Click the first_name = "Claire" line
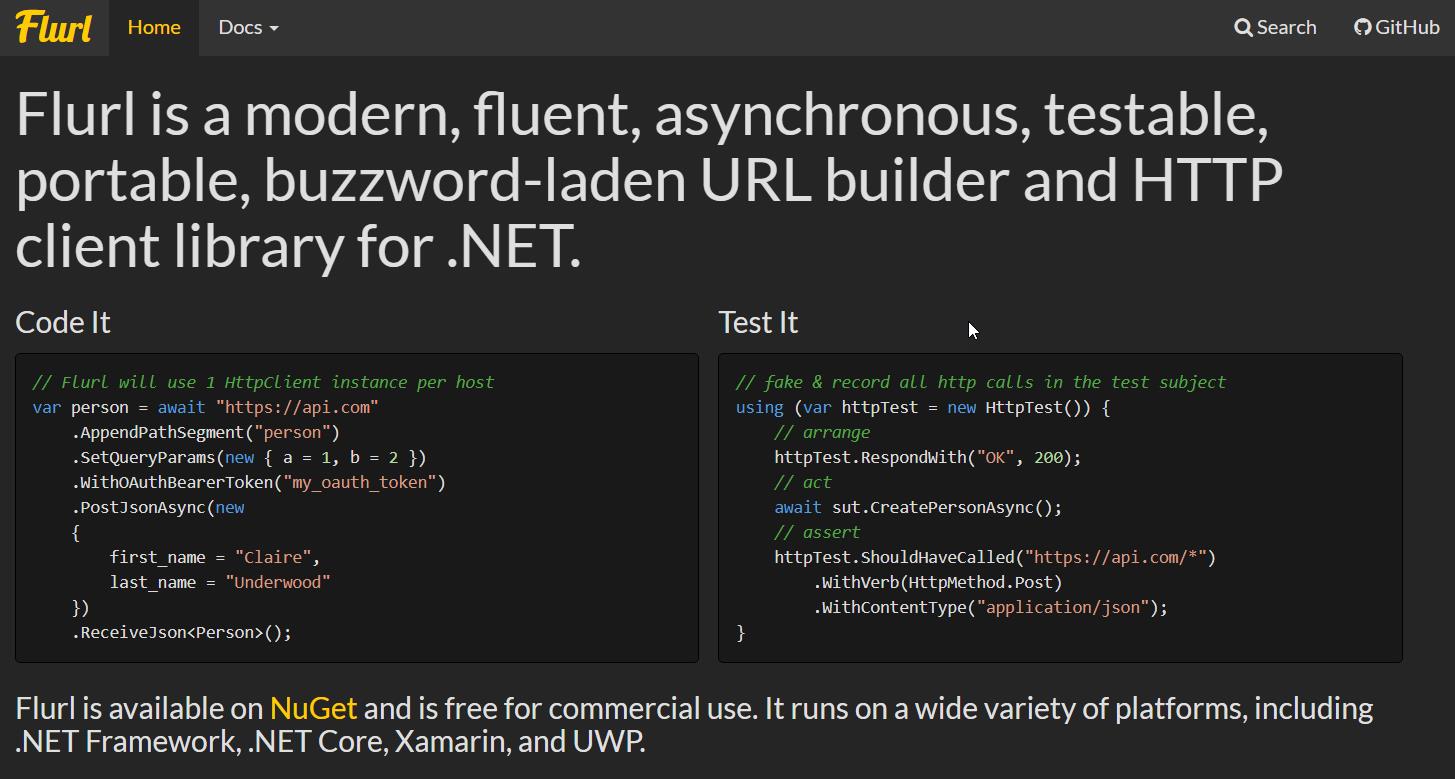 click(x=215, y=557)
